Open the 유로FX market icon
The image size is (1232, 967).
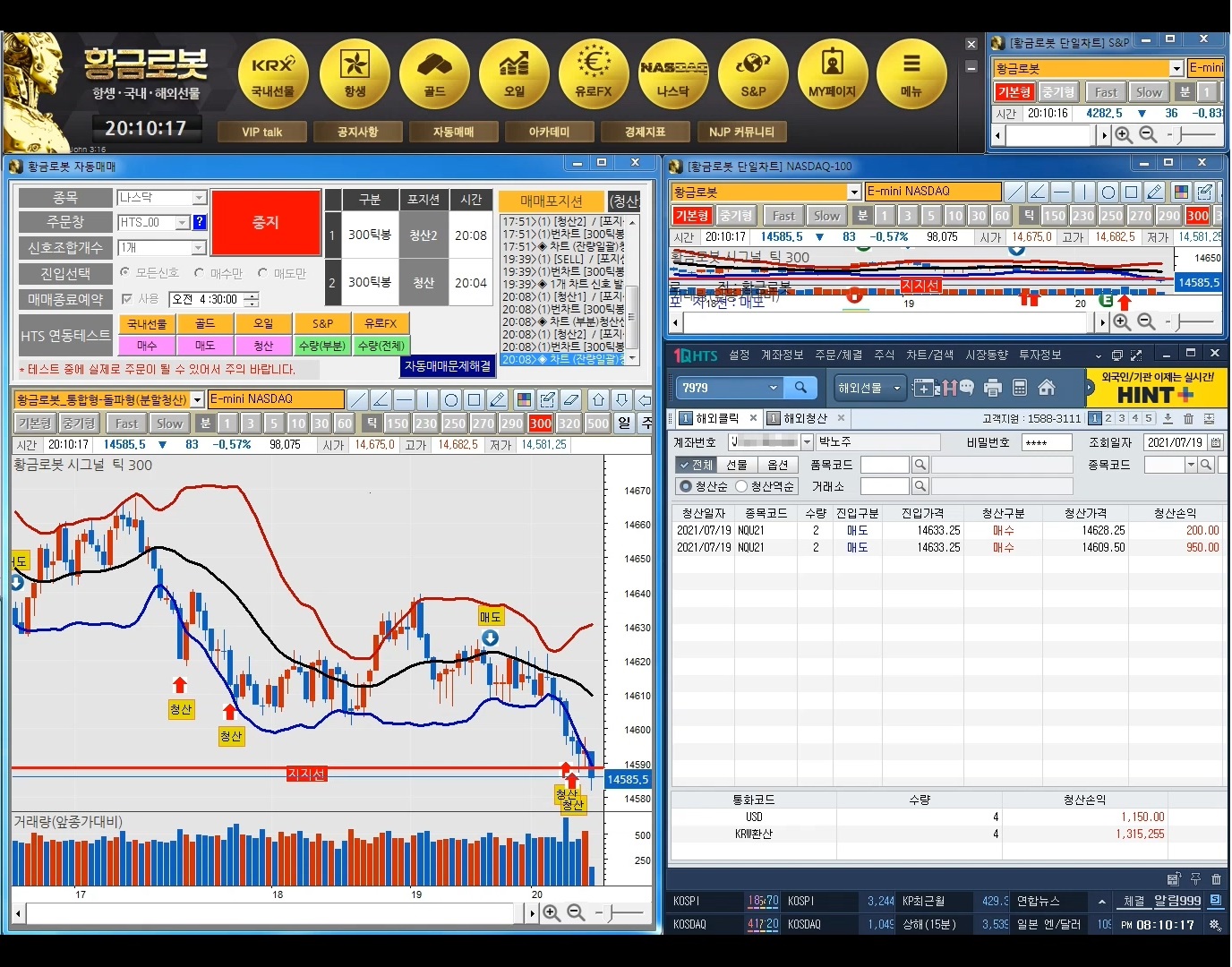pos(594,75)
